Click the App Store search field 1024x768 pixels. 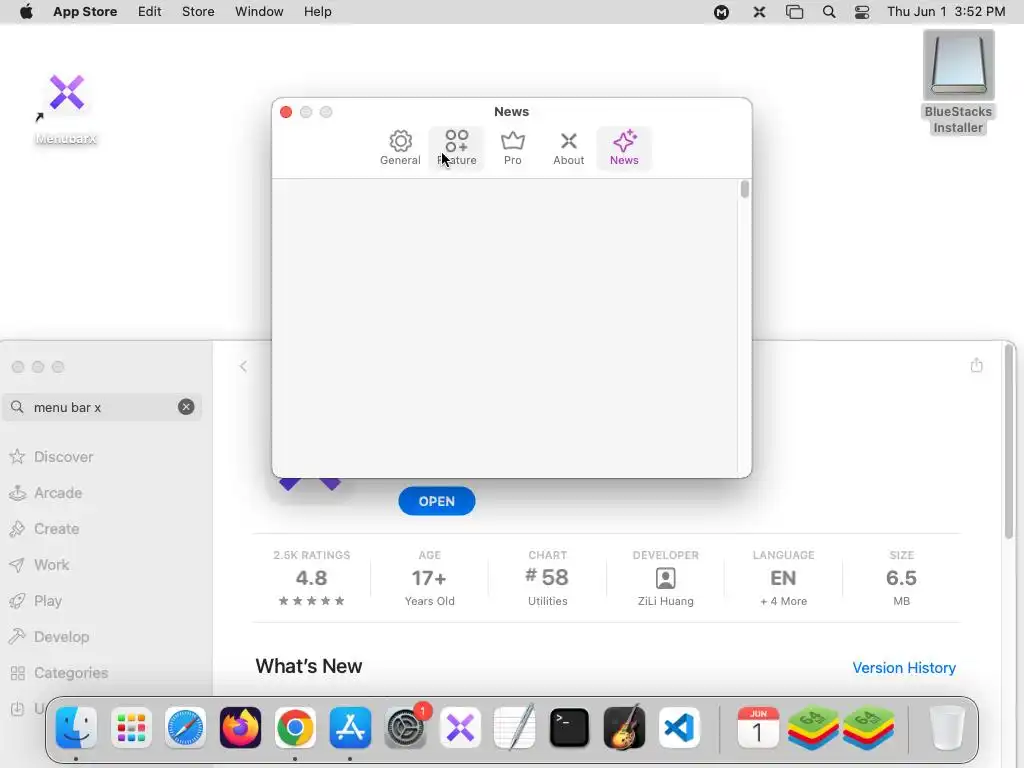[102, 407]
